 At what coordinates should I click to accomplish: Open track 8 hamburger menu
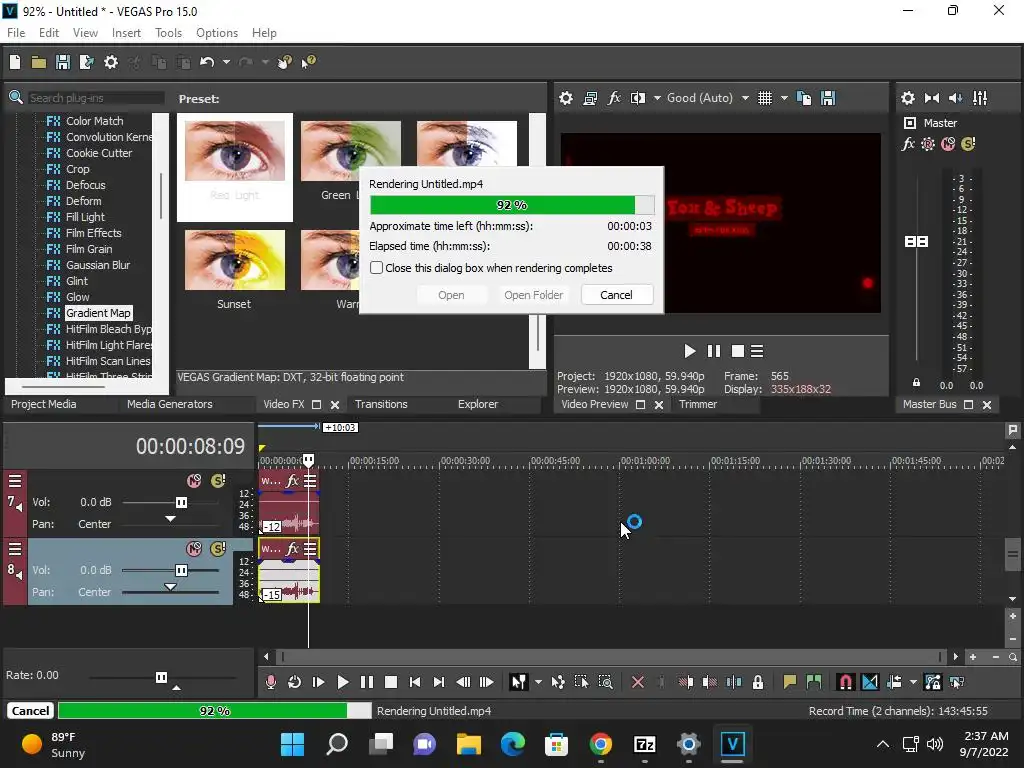point(15,549)
